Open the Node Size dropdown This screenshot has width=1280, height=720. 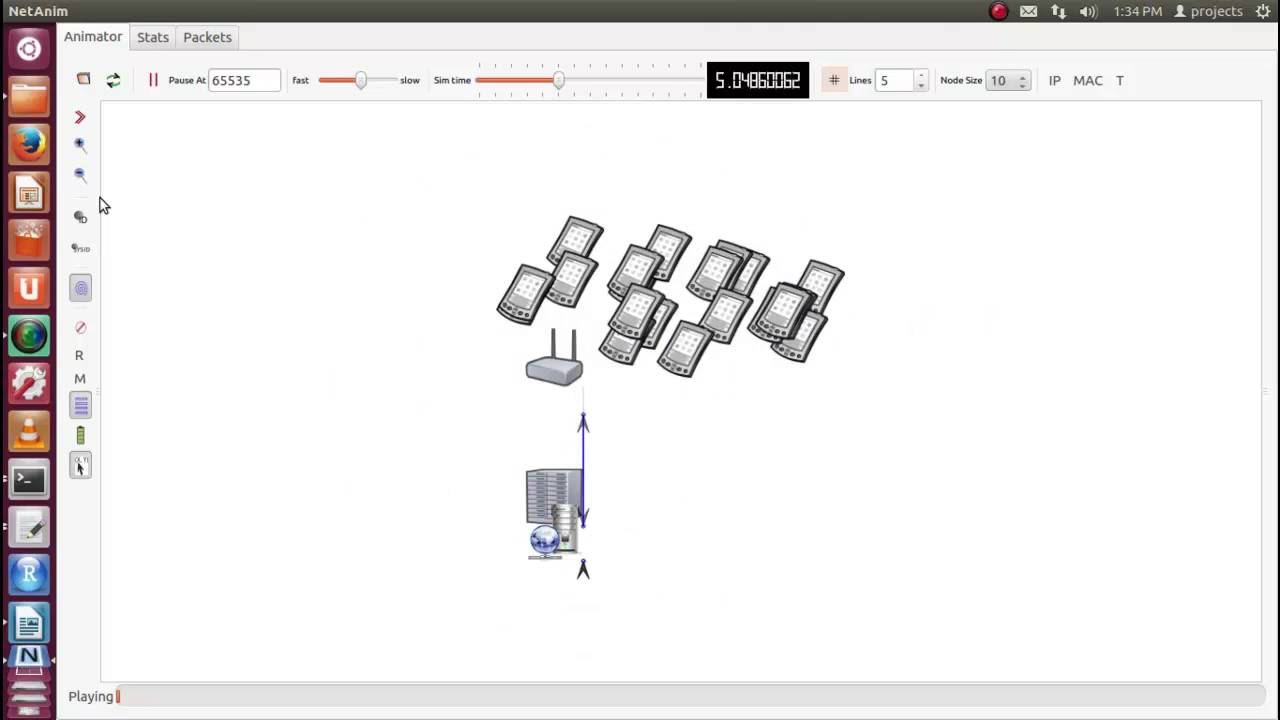point(1008,80)
